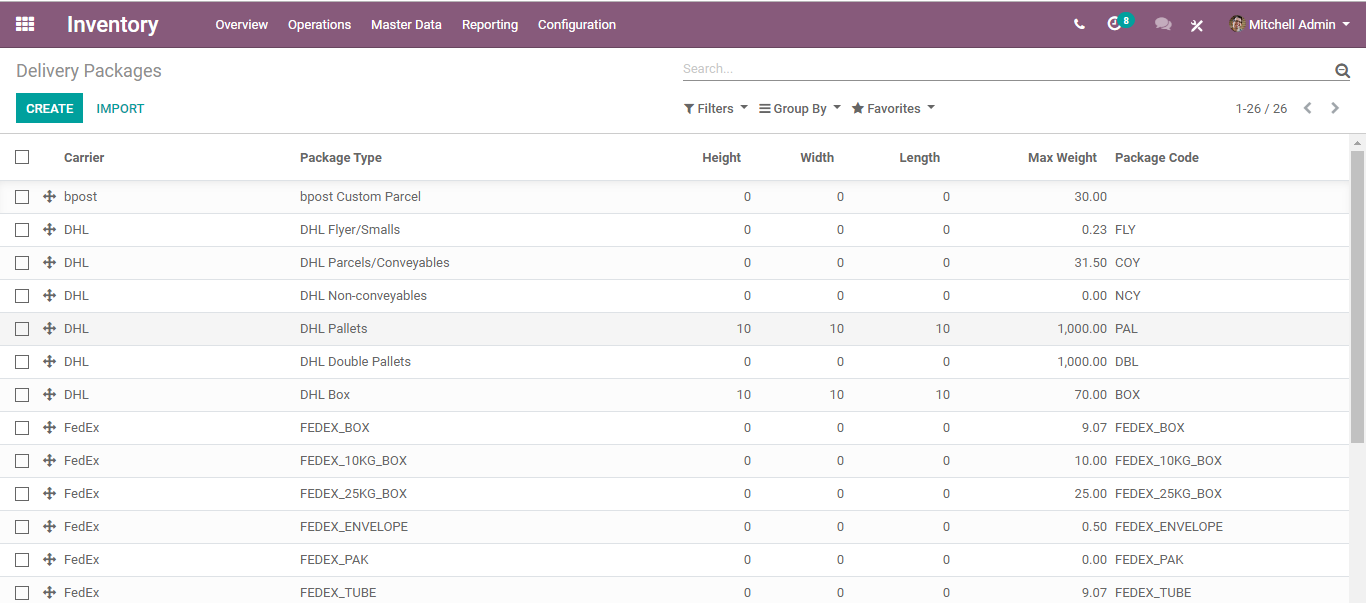
Task: Click the FEDEX_ENVELOPE package code cell
Action: [x=1169, y=527]
